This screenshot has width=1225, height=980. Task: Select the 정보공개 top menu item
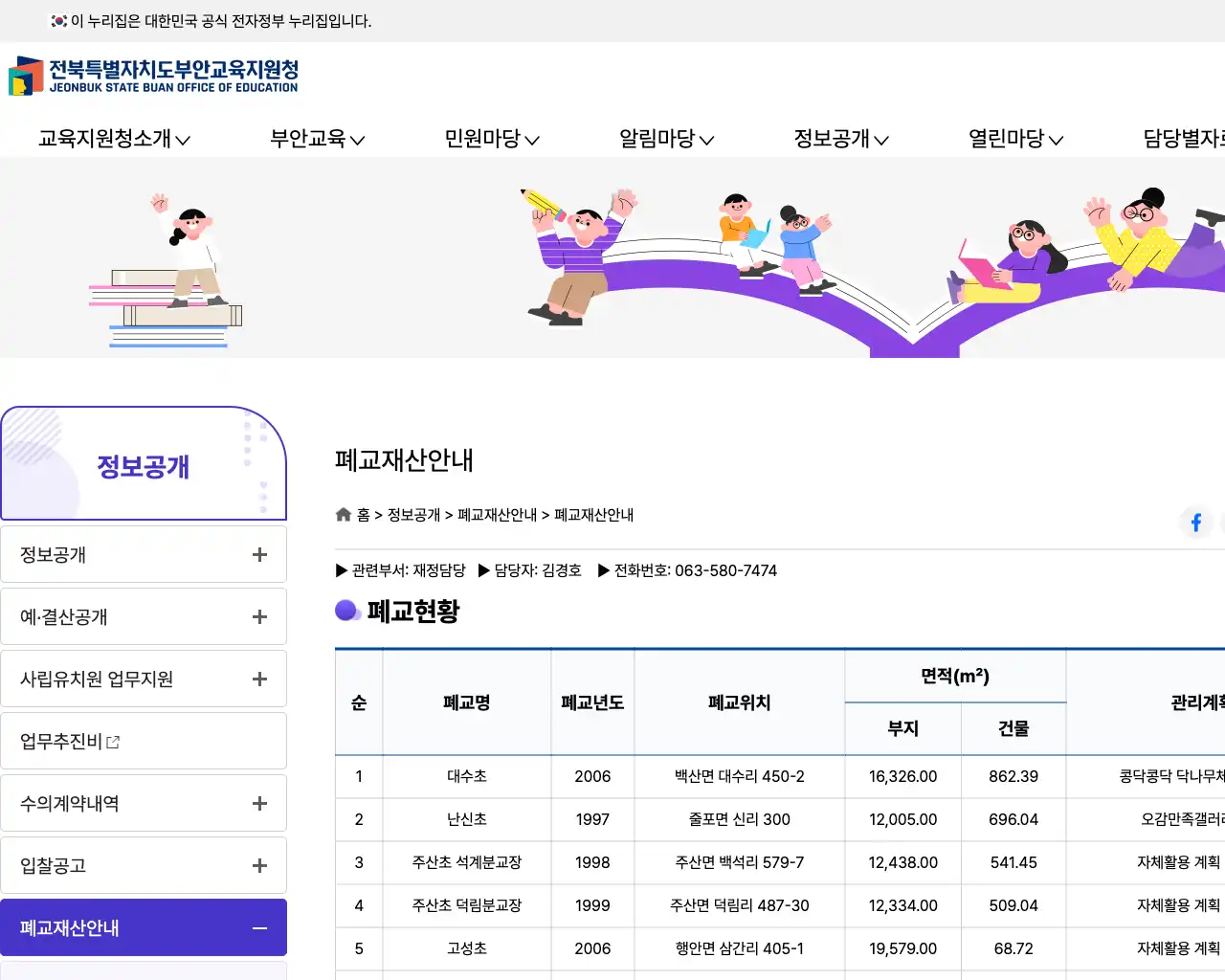pyautogui.click(x=841, y=139)
